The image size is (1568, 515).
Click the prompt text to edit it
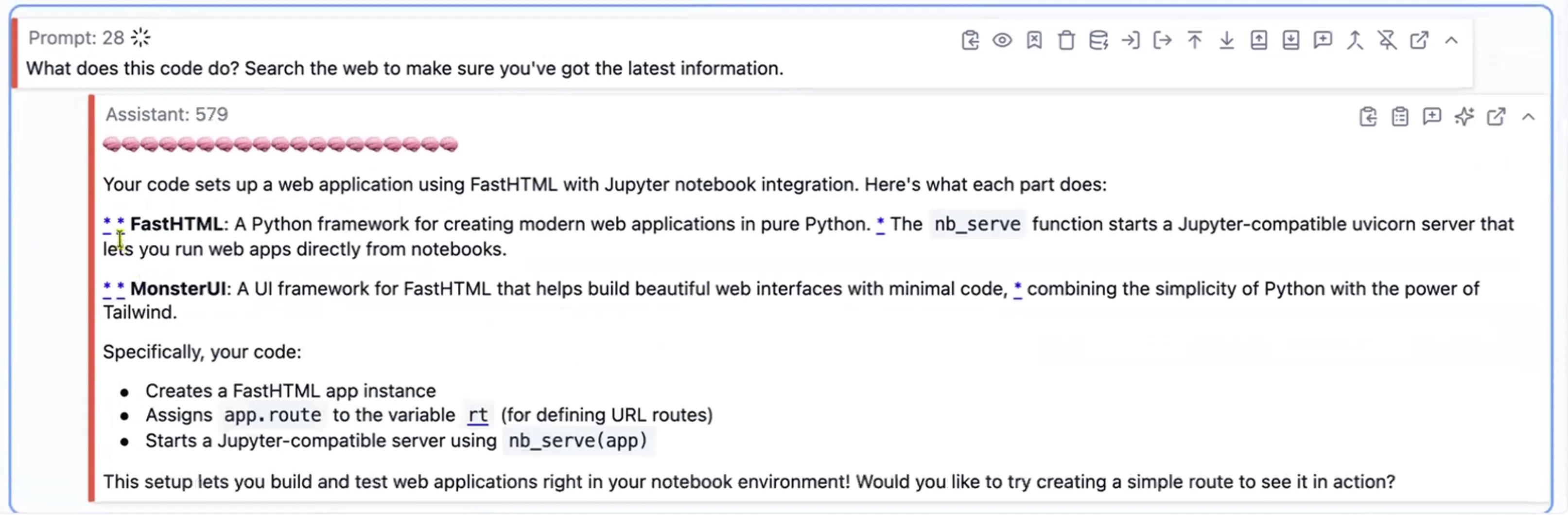(x=404, y=68)
